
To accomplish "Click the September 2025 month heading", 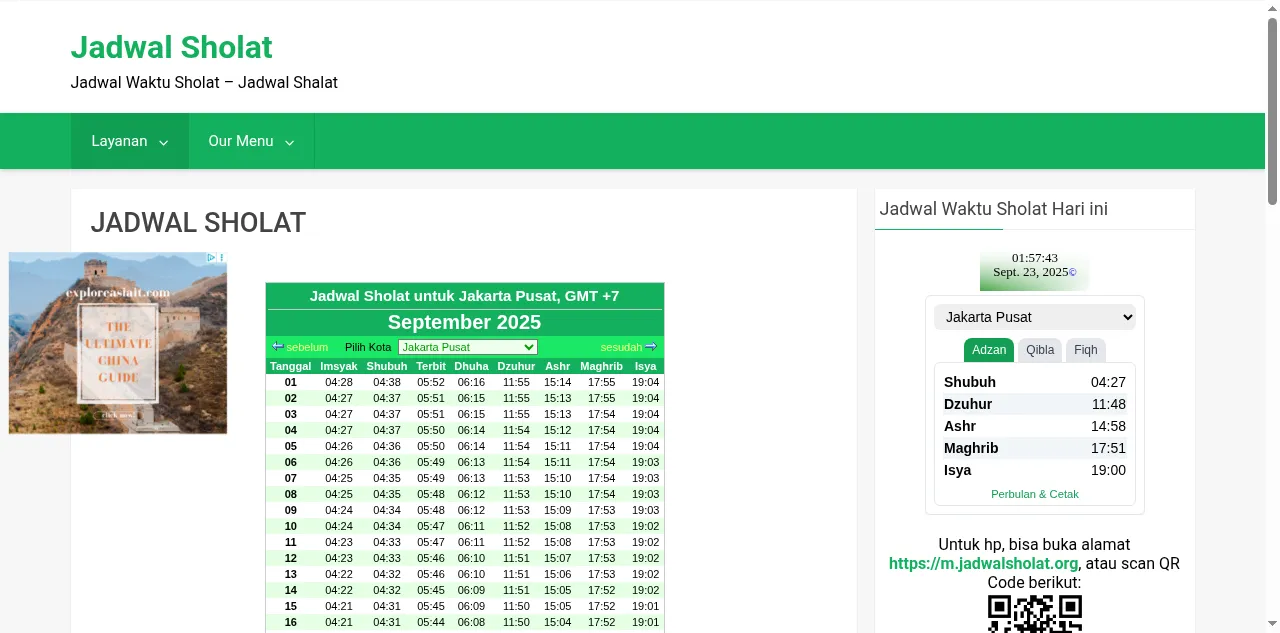I will click(x=464, y=322).
